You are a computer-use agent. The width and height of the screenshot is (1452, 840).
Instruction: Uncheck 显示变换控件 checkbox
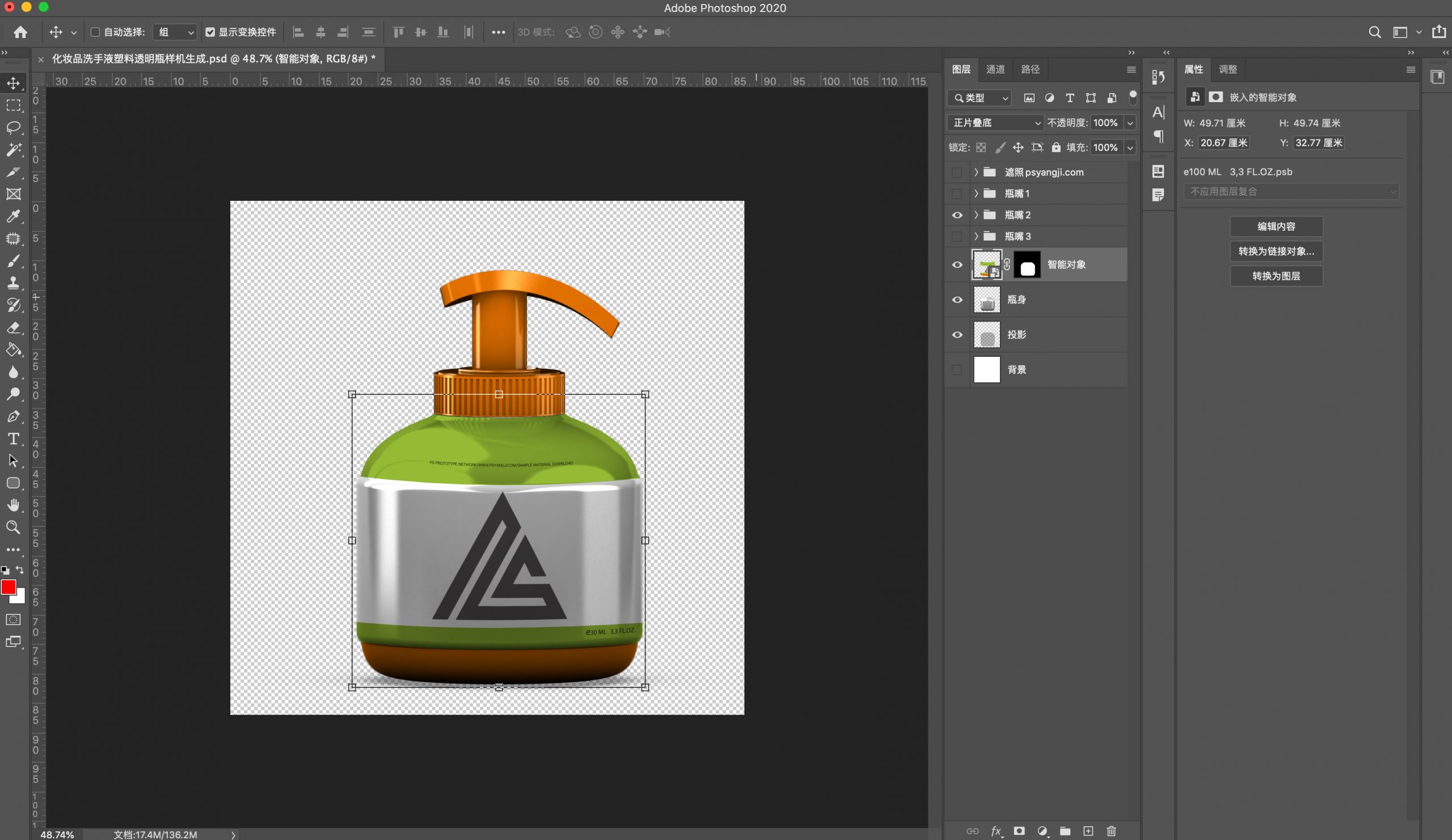click(x=210, y=32)
